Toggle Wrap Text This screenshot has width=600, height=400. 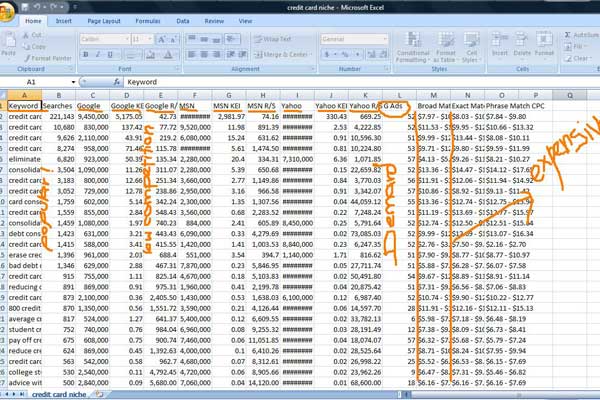[x=270, y=39]
